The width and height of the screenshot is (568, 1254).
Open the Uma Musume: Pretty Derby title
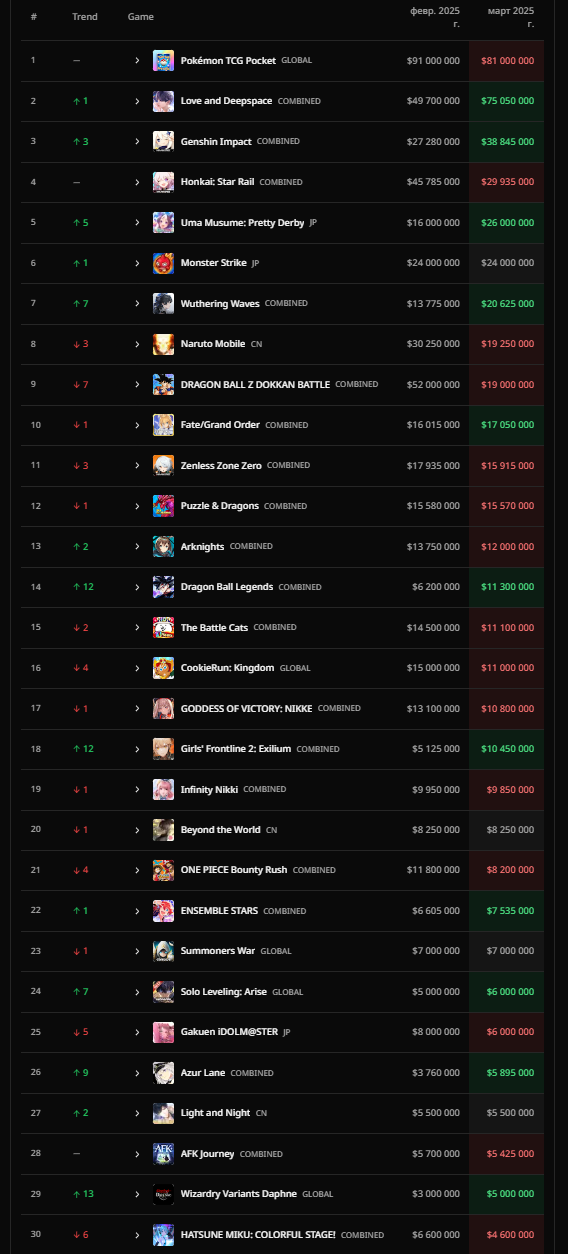242,222
